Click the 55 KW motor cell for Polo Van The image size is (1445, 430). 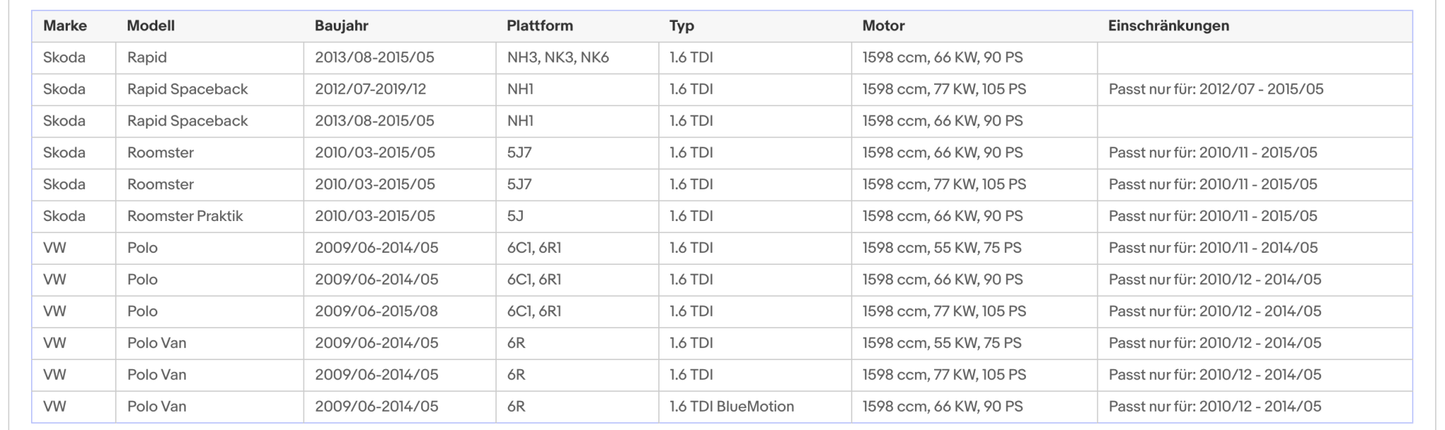[941, 343]
